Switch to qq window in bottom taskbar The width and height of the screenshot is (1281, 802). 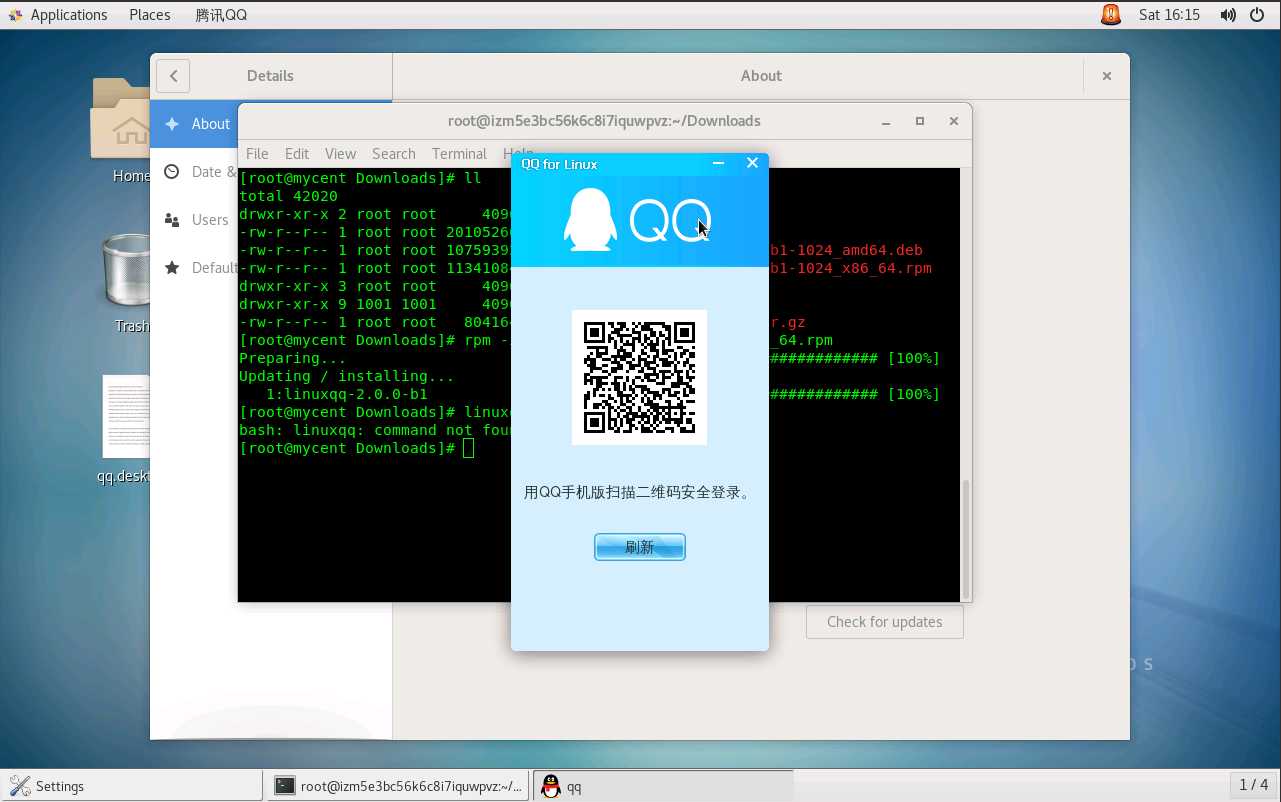tap(662, 786)
